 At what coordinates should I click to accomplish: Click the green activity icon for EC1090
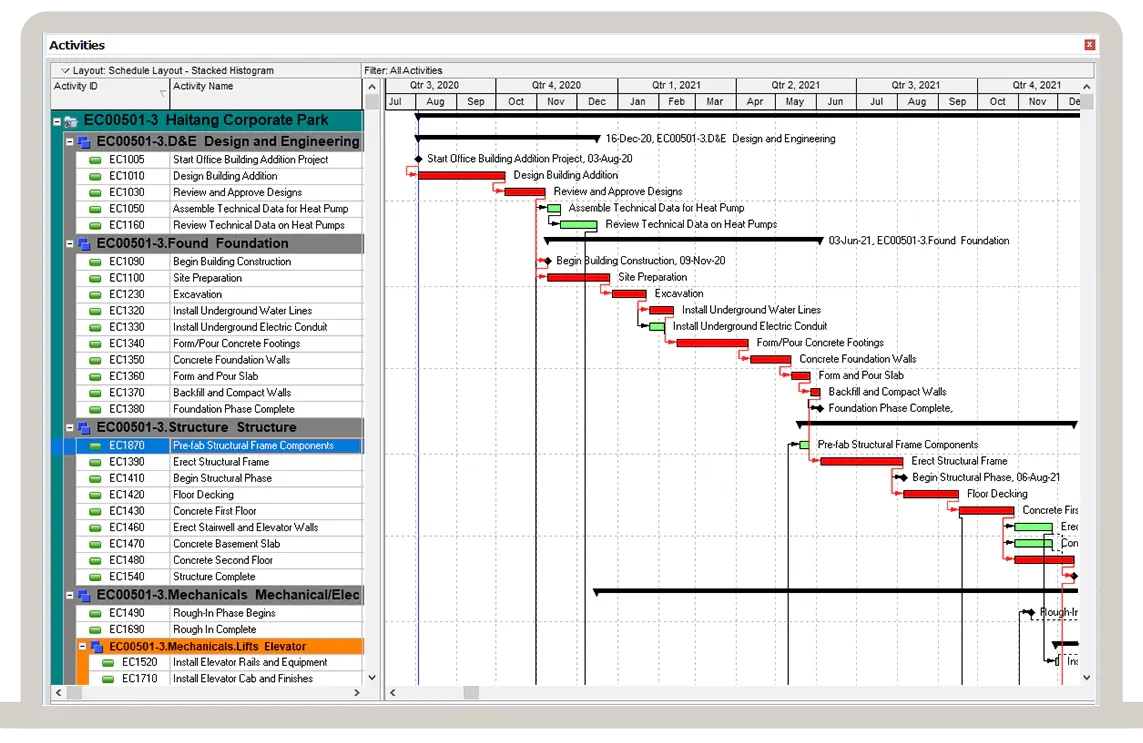(95, 262)
